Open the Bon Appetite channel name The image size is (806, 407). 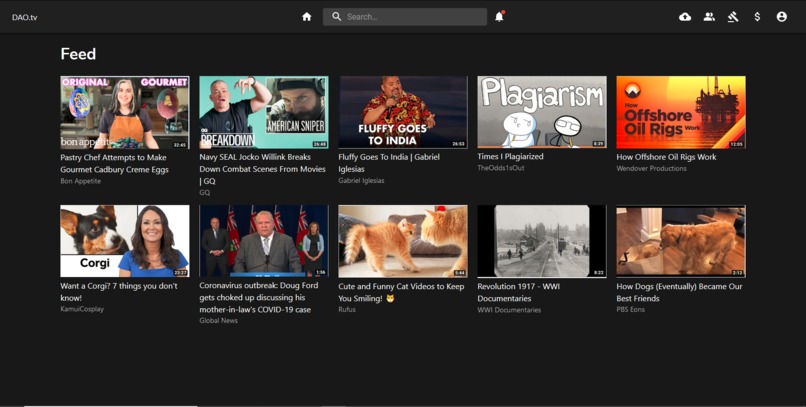tap(81, 181)
